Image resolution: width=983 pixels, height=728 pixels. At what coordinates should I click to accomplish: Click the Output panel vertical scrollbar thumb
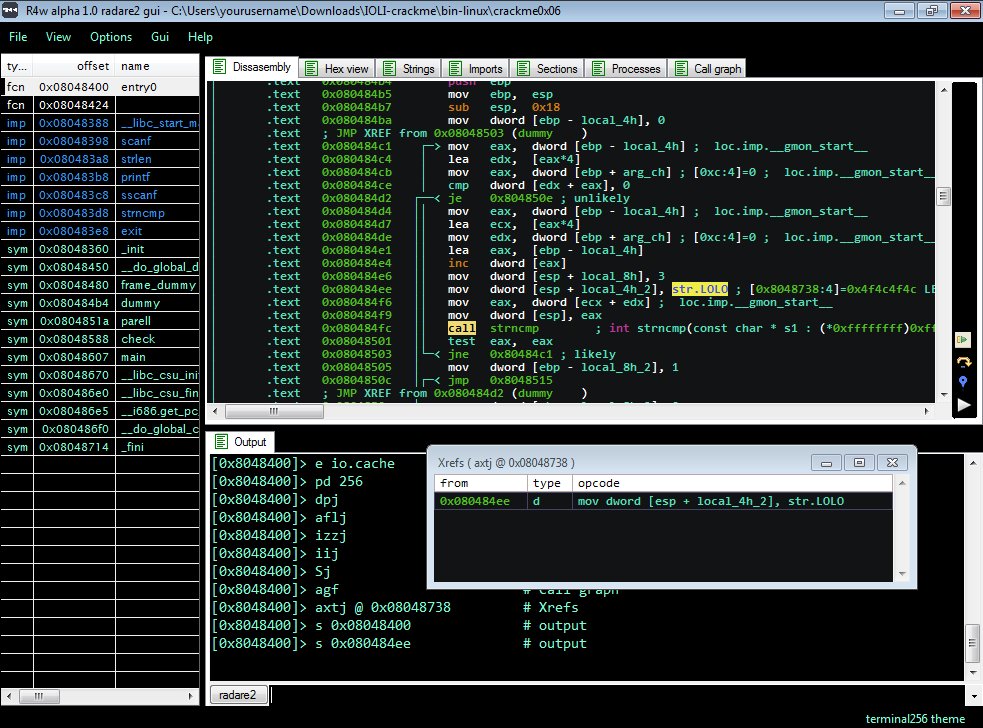[x=972, y=643]
